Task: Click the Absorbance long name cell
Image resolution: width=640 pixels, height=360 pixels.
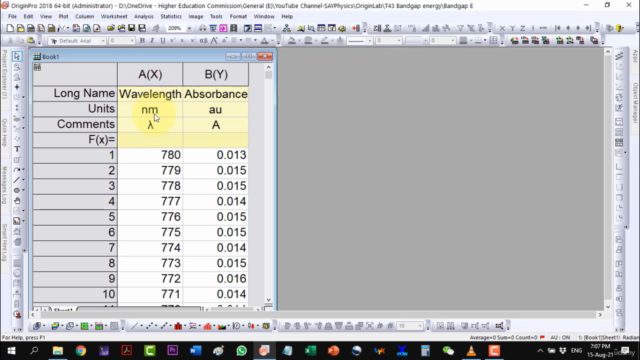Action: click(x=216, y=94)
